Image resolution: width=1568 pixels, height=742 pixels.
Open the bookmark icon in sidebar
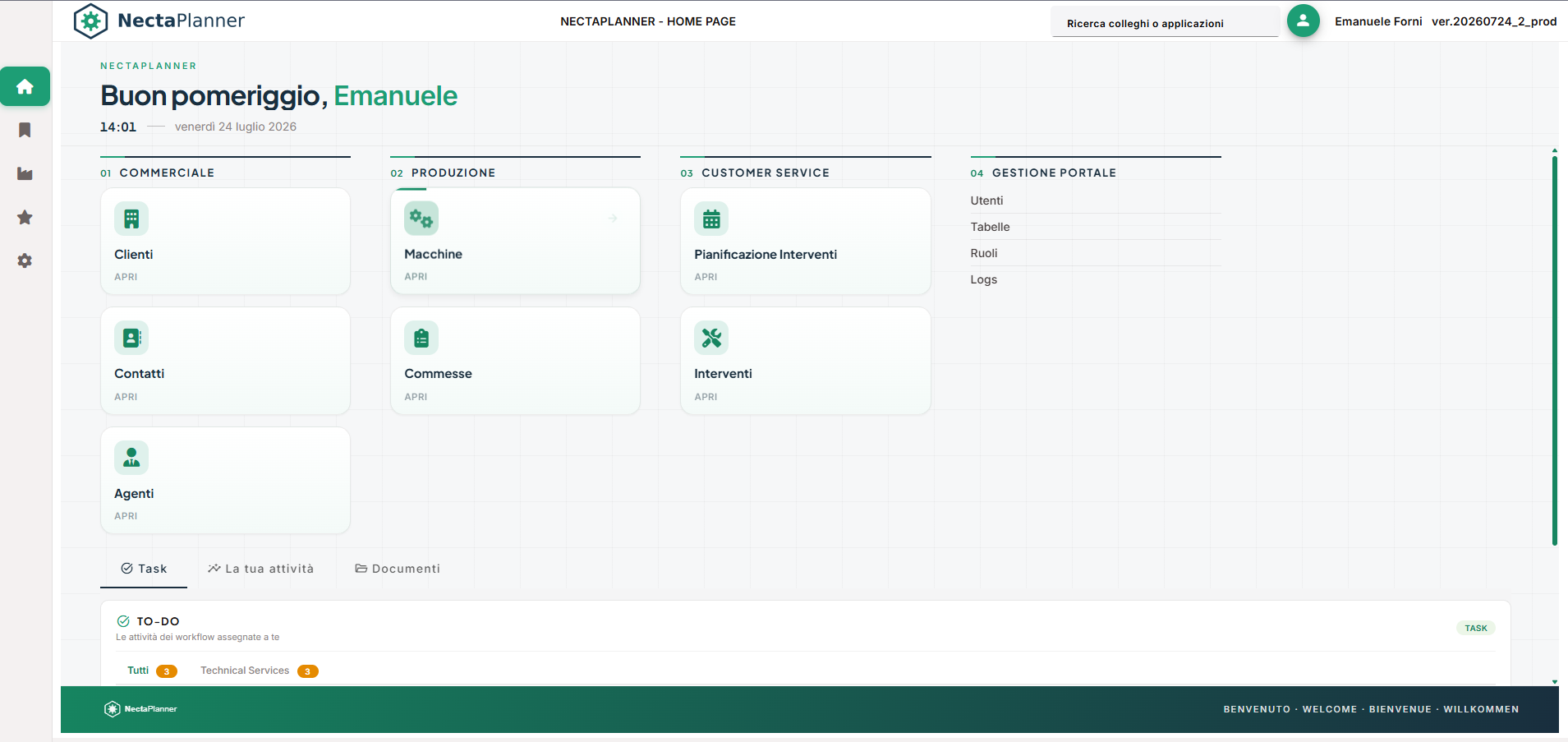pyautogui.click(x=25, y=130)
